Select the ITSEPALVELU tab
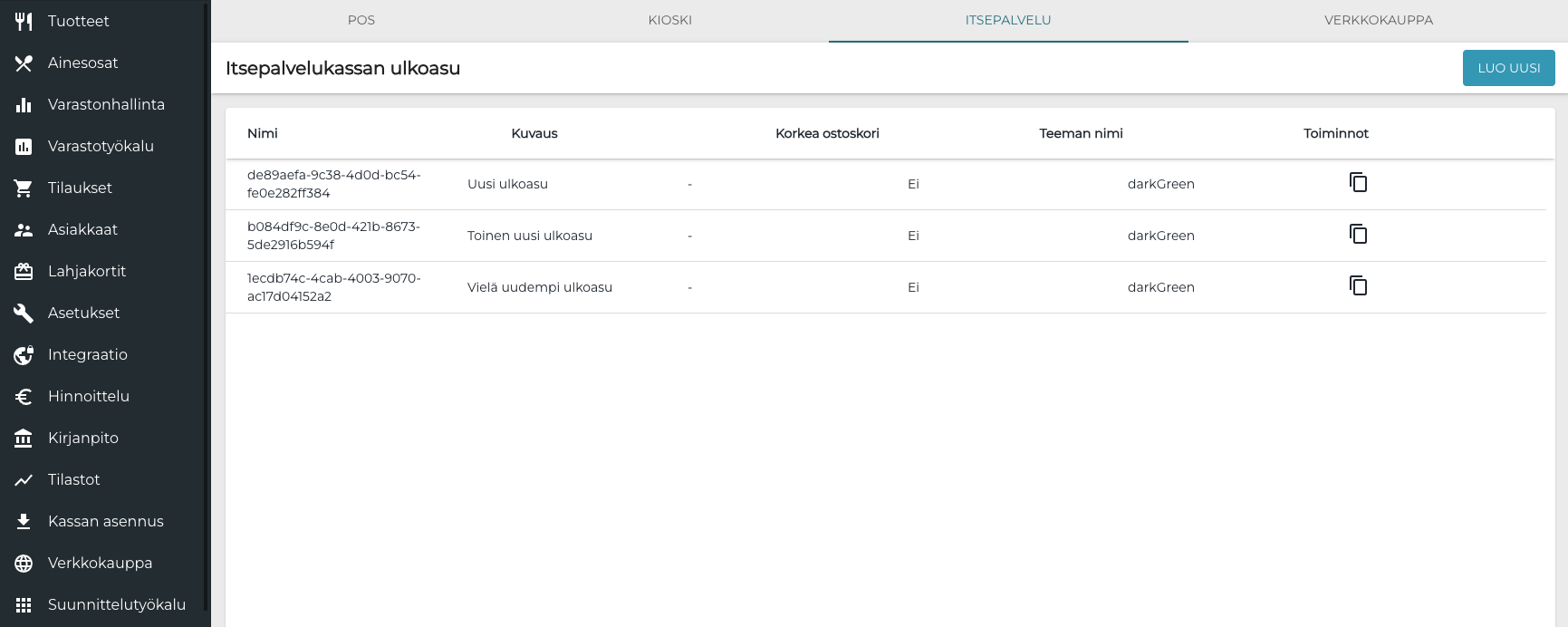The width and height of the screenshot is (1568, 627). click(x=1008, y=20)
